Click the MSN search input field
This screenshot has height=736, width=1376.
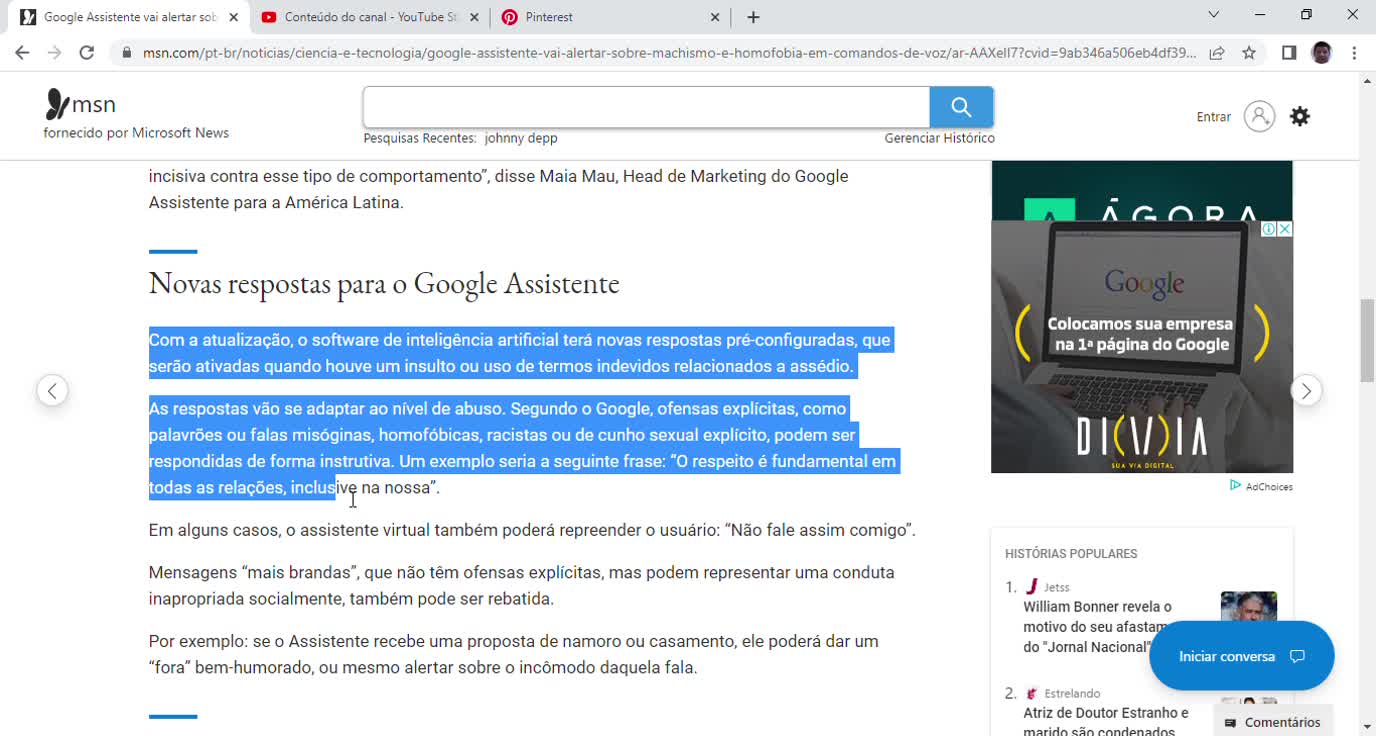pos(646,107)
